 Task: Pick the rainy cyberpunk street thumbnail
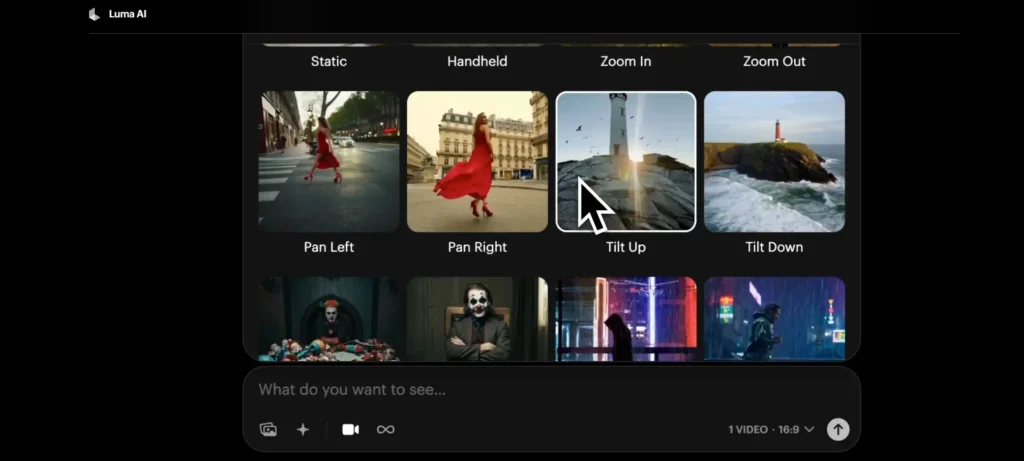(x=775, y=319)
